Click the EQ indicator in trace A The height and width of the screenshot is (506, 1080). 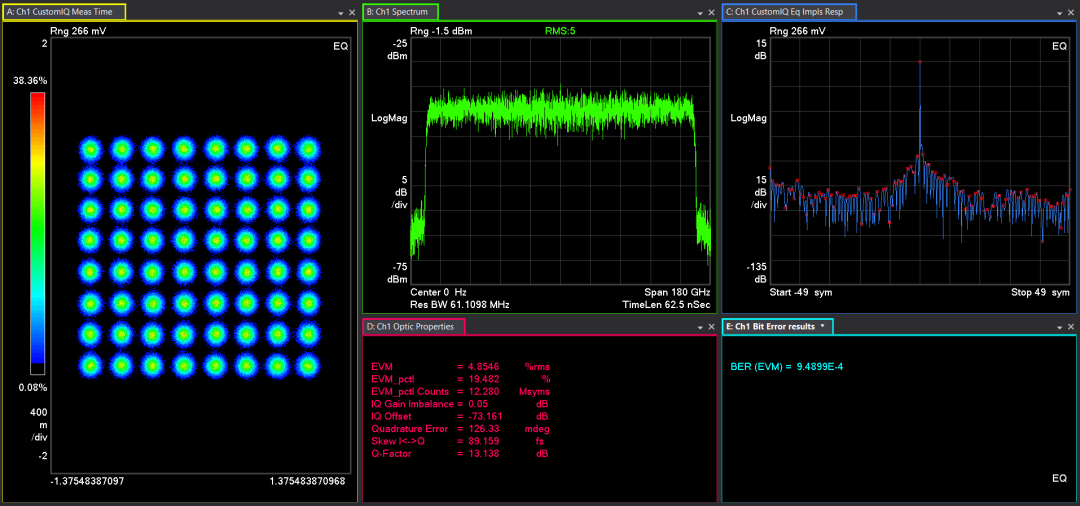coord(340,46)
